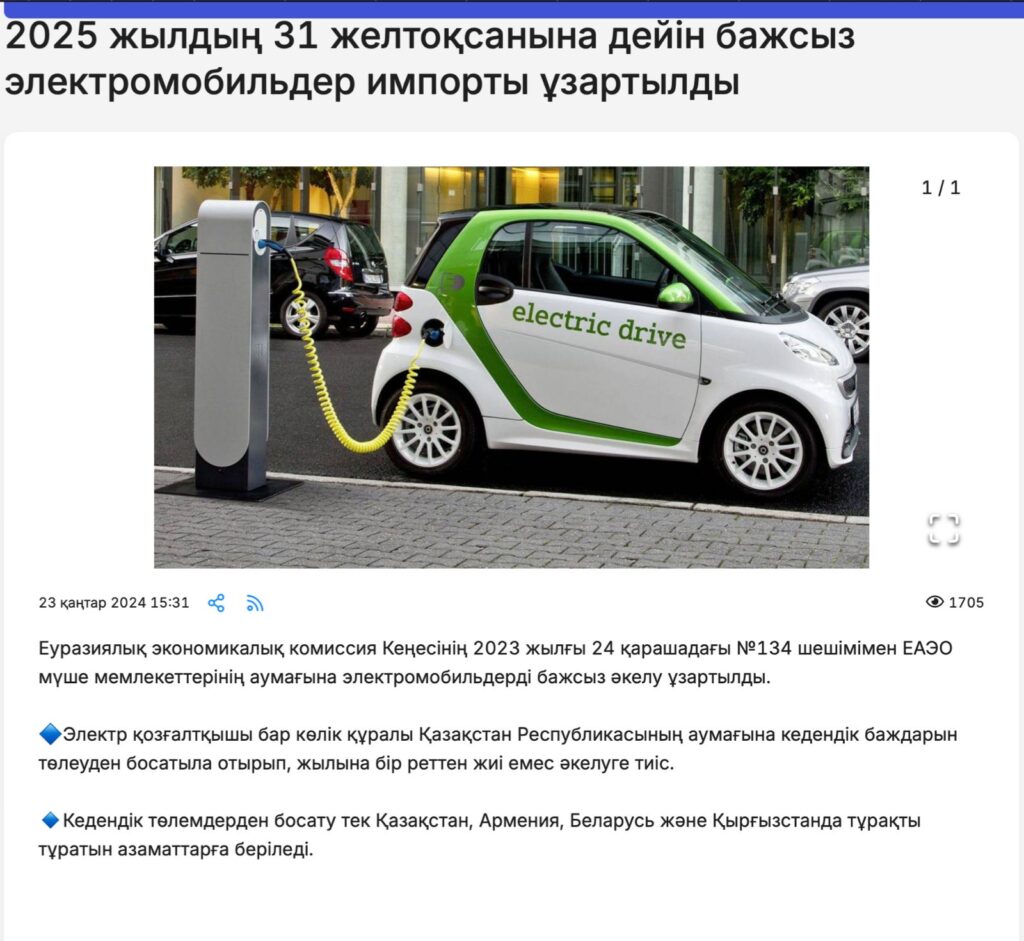
Task: Click the charging port plug on the car
Action: coord(433,331)
